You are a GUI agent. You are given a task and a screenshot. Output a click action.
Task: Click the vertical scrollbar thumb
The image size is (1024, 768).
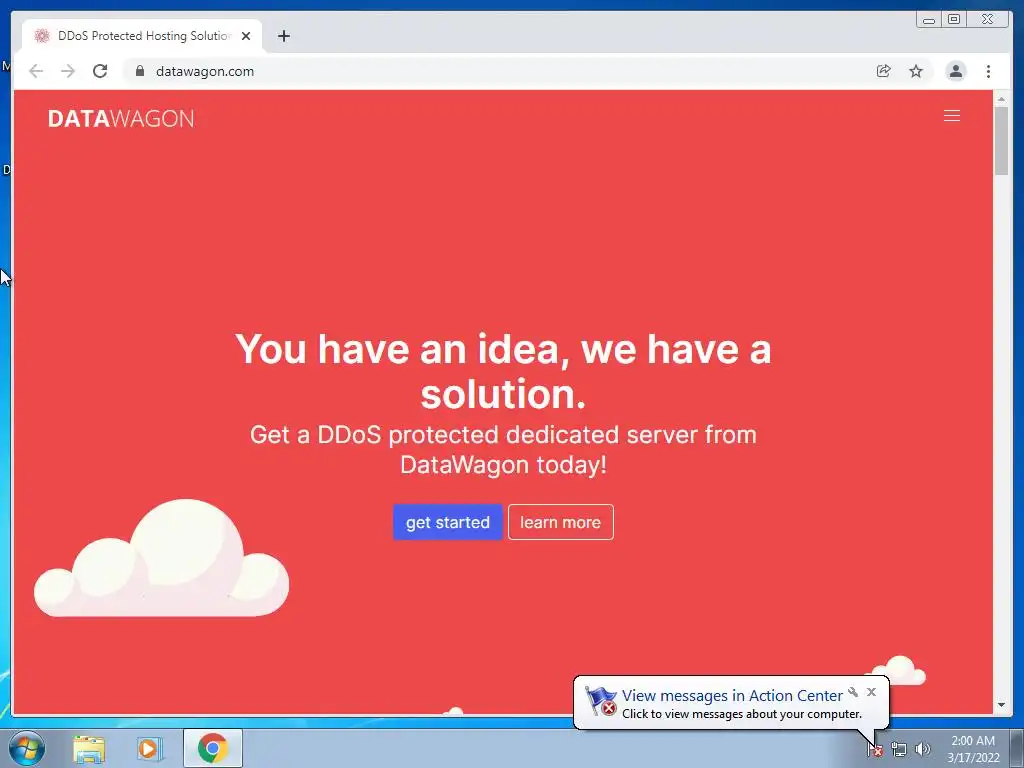point(1001,140)
